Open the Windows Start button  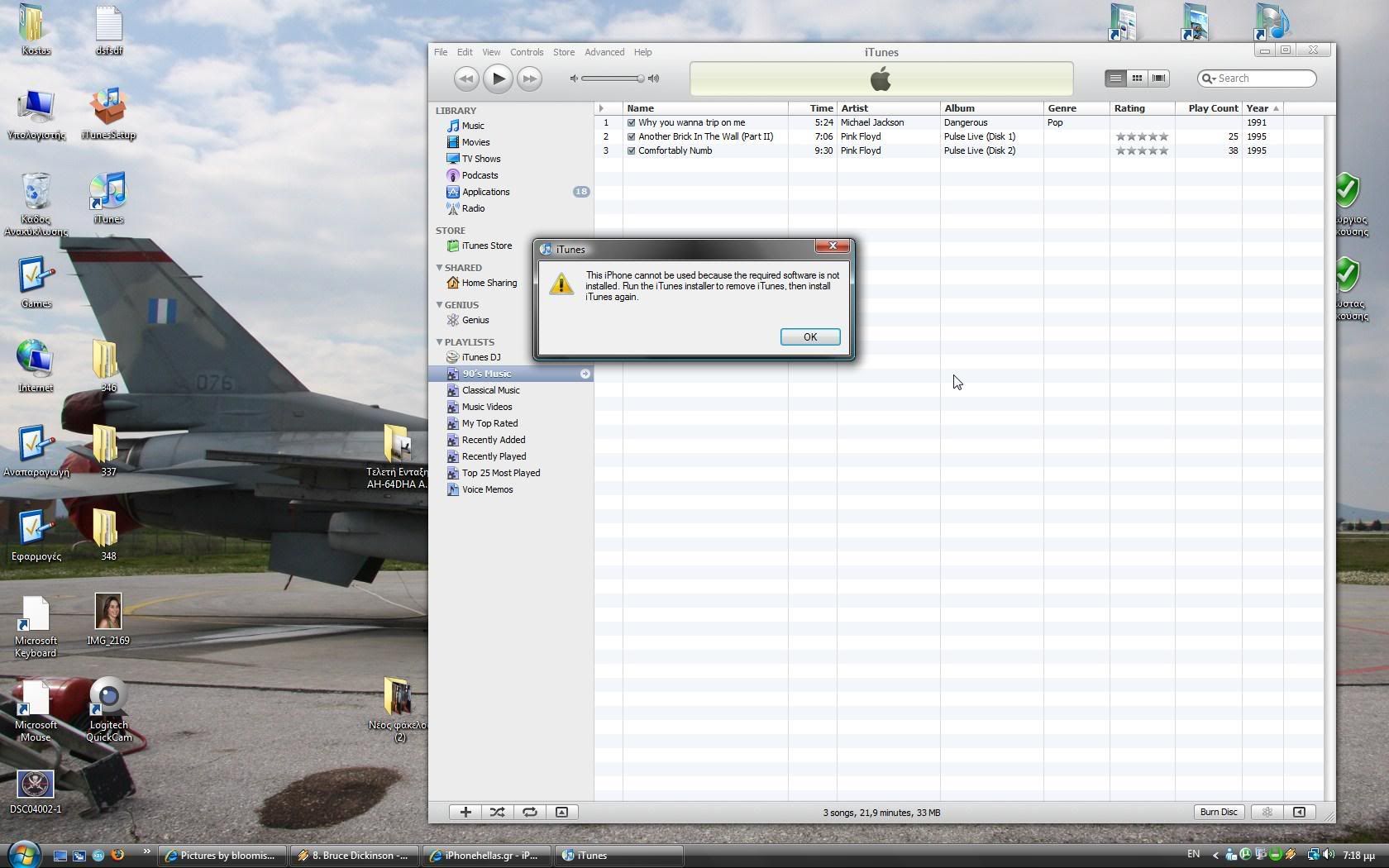point(23,854)
